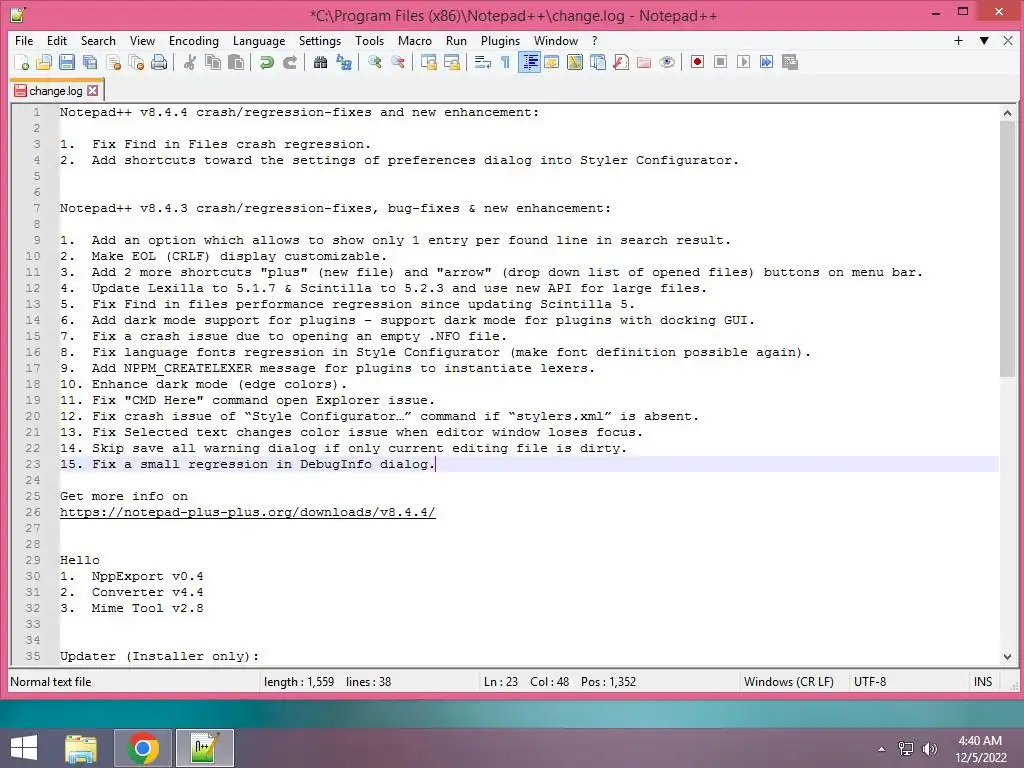Open the Macro menu
Screen dimensions: 1024x768
[415, 40]
